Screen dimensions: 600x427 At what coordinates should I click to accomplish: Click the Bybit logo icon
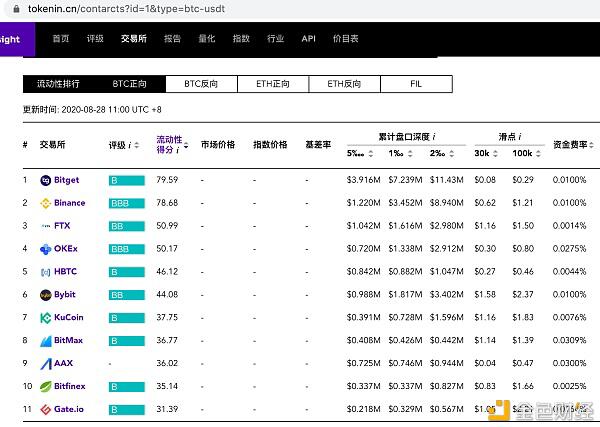(46, 295)
